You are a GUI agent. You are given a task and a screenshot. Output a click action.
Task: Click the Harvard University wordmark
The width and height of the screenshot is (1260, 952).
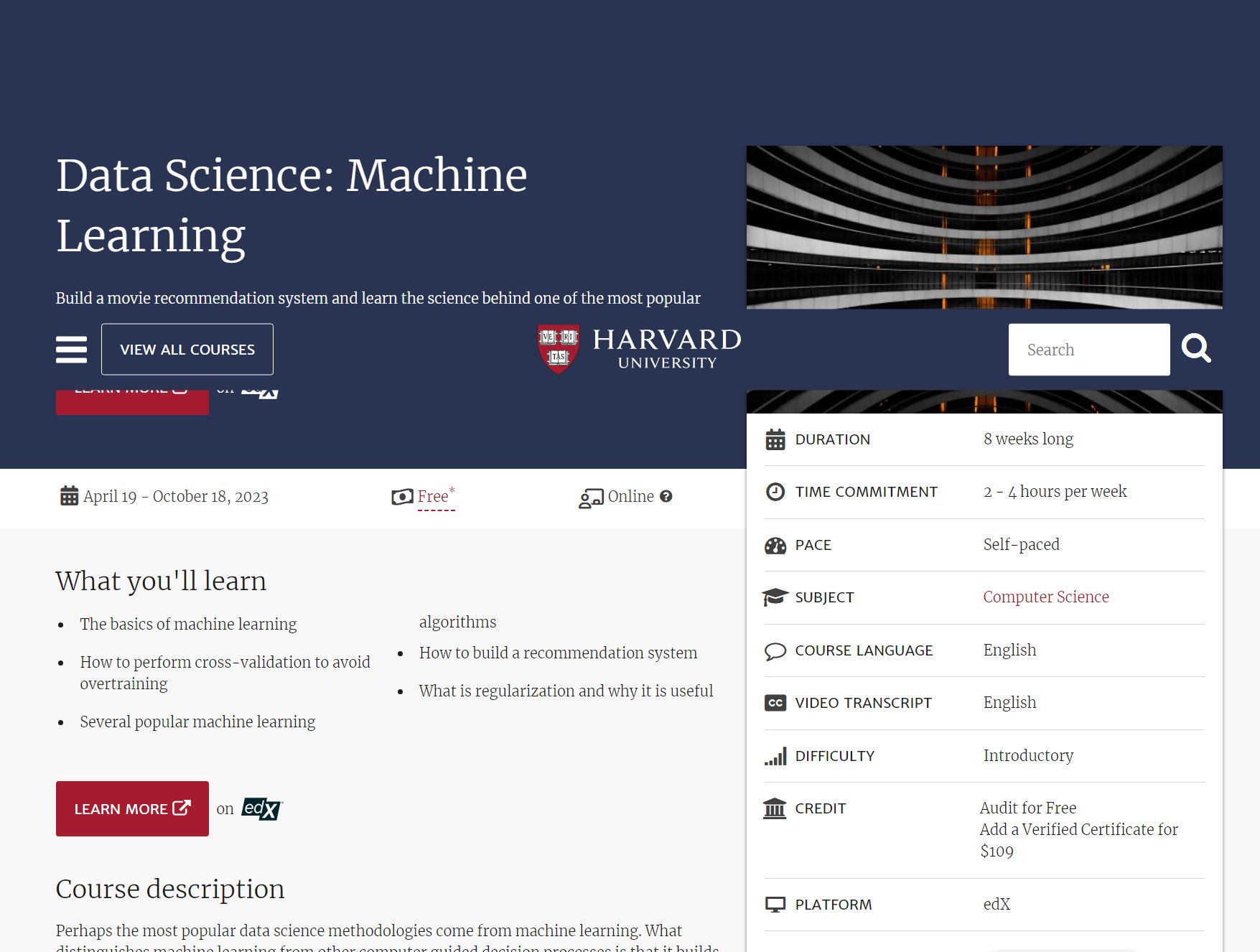667,349
